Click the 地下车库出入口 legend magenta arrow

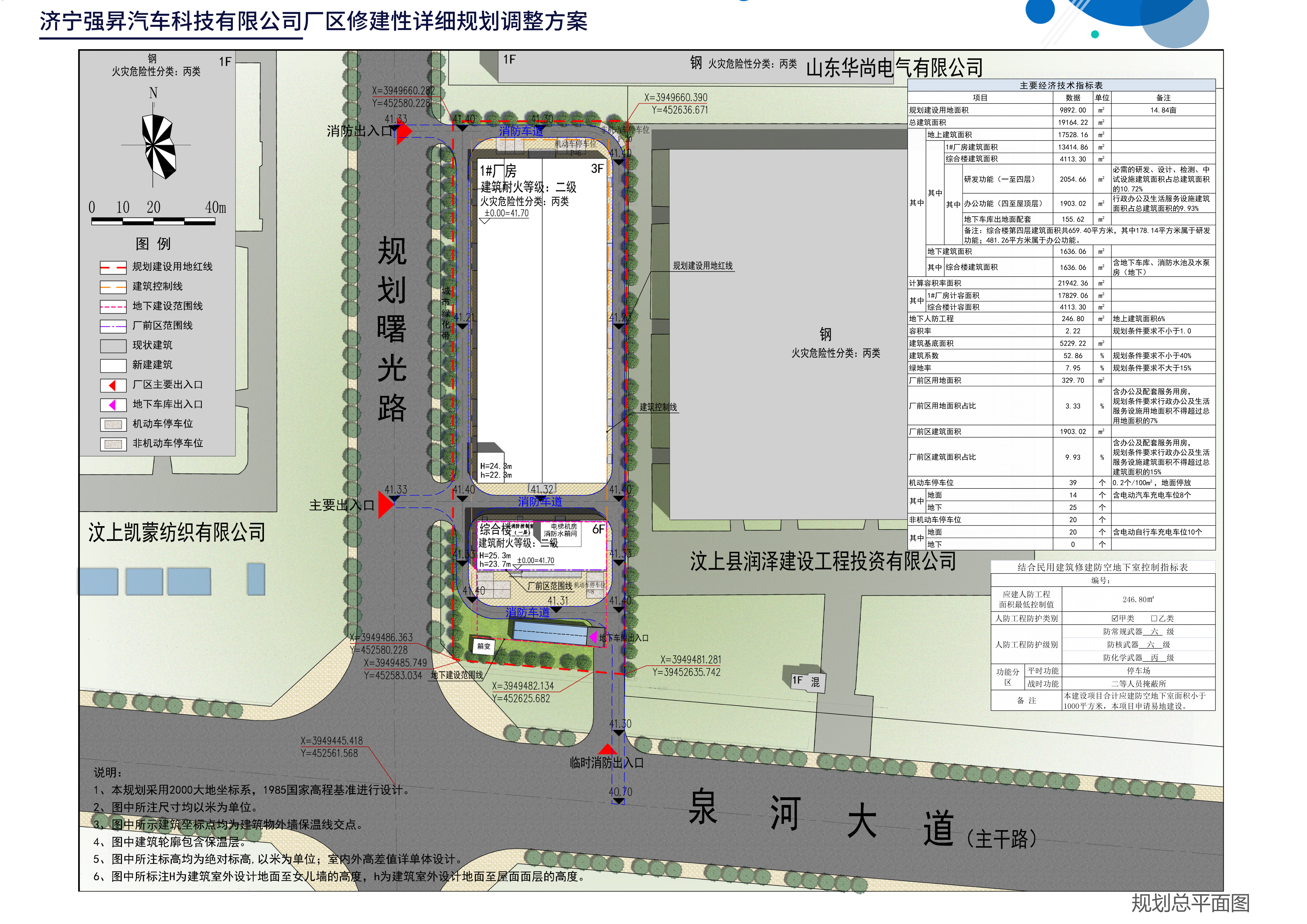click(x=113, y=404)
